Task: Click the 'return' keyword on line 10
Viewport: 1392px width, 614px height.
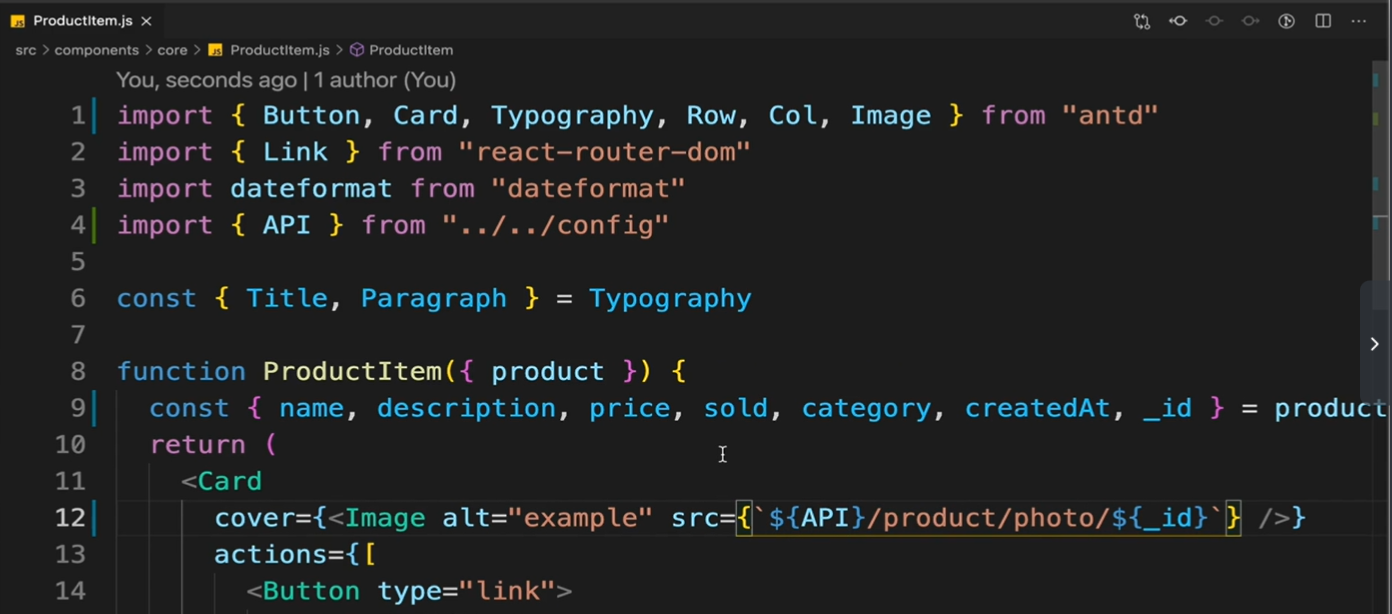Action: 198,445
